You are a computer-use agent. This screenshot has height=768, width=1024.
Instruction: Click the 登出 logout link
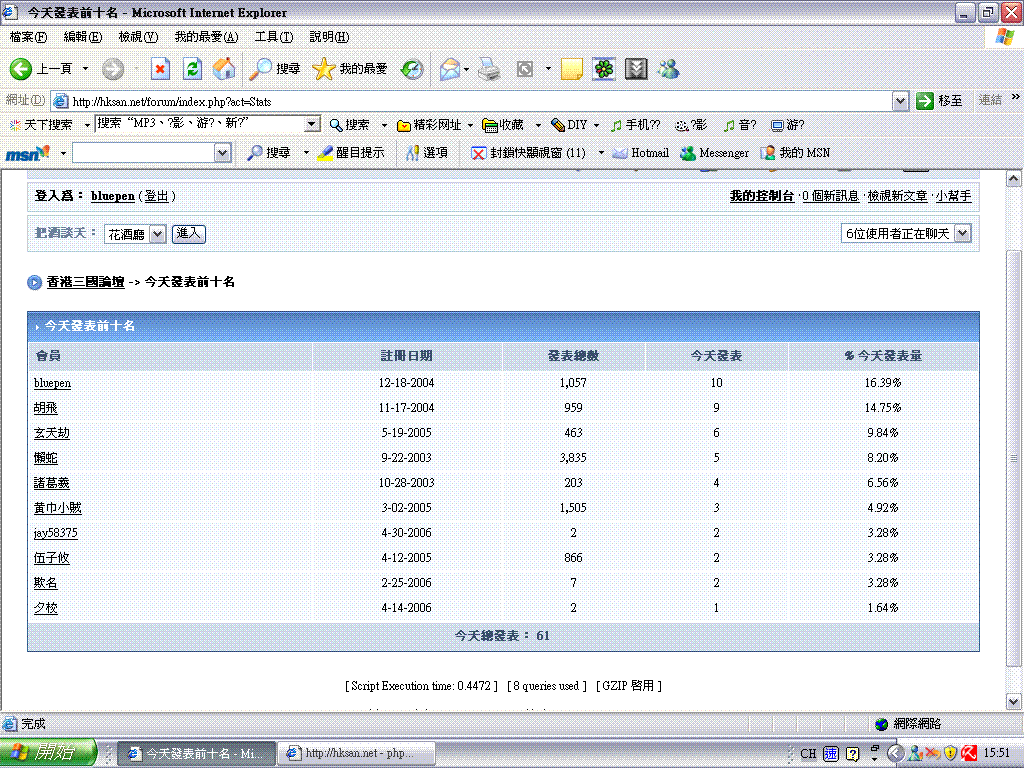click(x=156, y=196)
